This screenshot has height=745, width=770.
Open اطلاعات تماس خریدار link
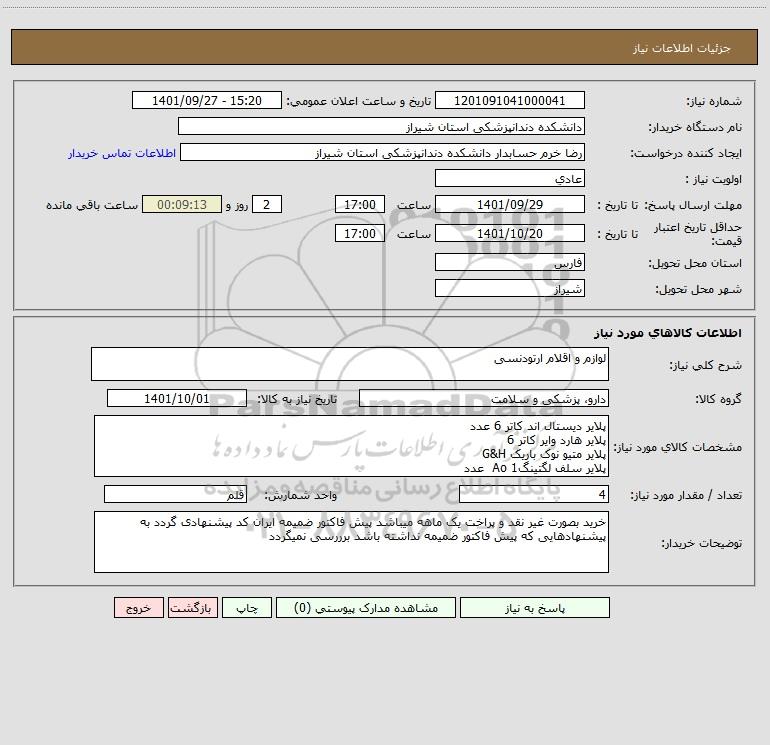122,153
